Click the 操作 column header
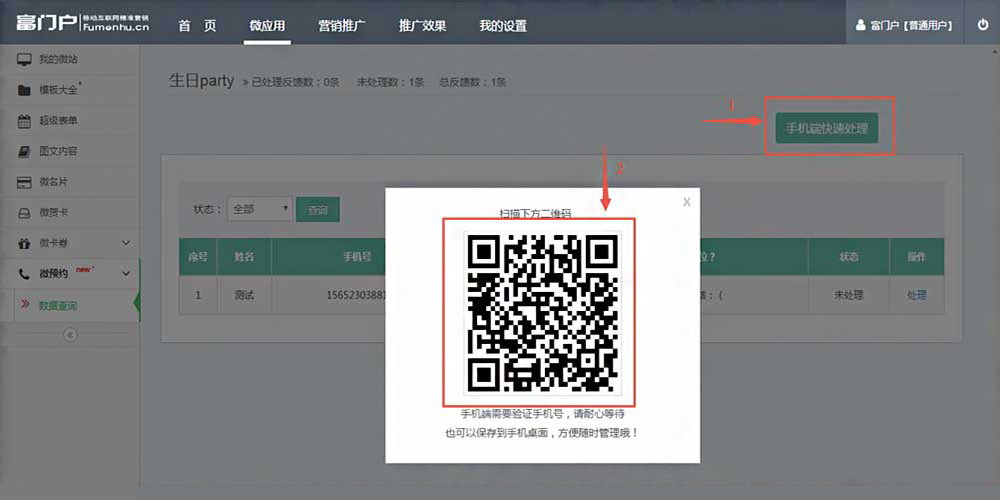1000x500 pixels. click(916, 256)
